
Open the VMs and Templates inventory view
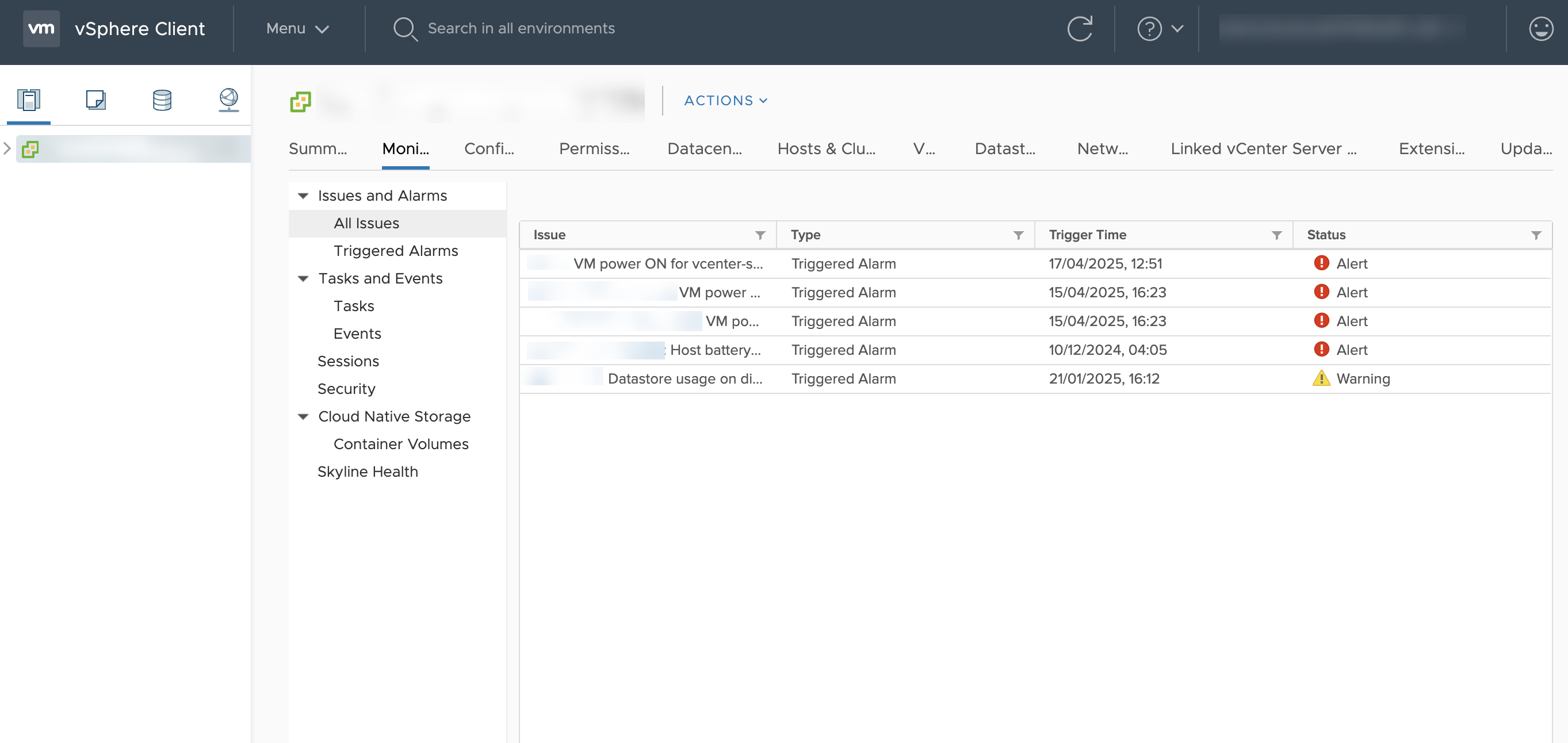(95, 101)
